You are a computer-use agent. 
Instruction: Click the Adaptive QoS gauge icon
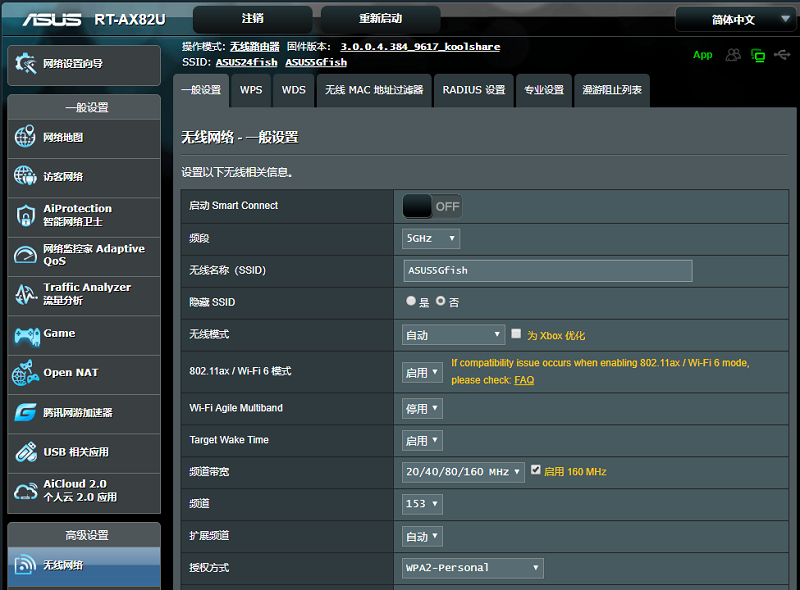coord(26,255)
